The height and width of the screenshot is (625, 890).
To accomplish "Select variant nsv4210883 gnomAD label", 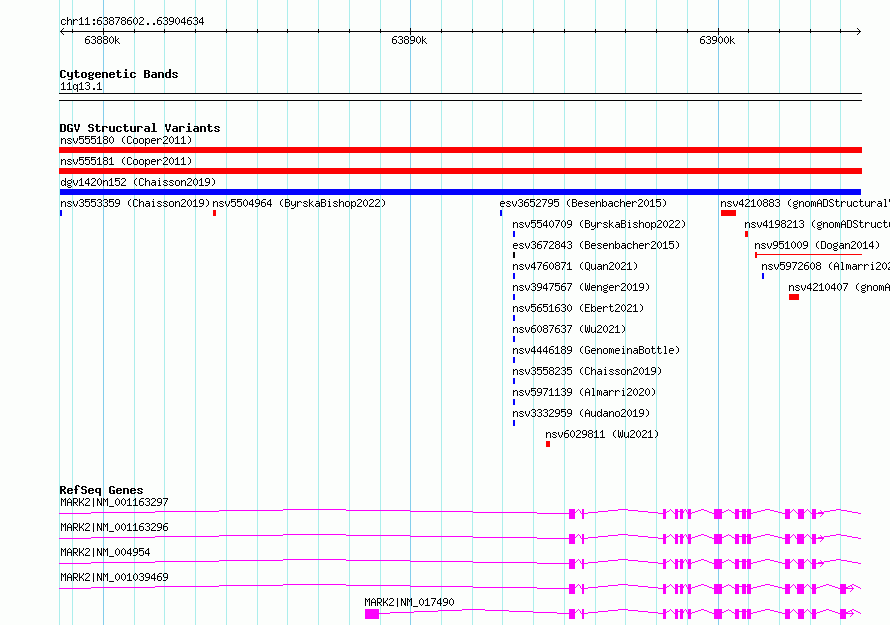I will (805, 203).
